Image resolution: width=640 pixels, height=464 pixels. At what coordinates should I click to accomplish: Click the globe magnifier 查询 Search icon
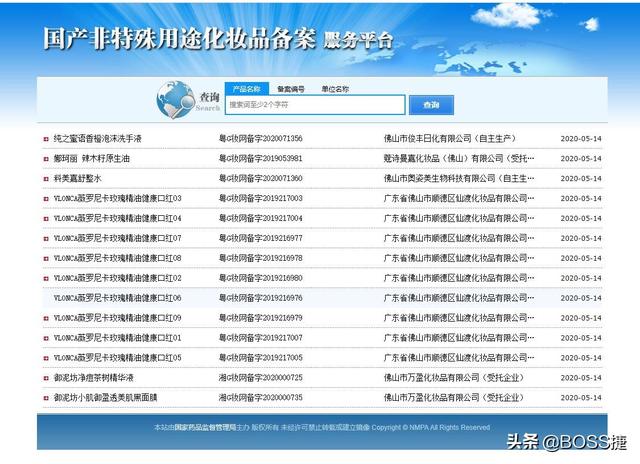coord(188,100)
